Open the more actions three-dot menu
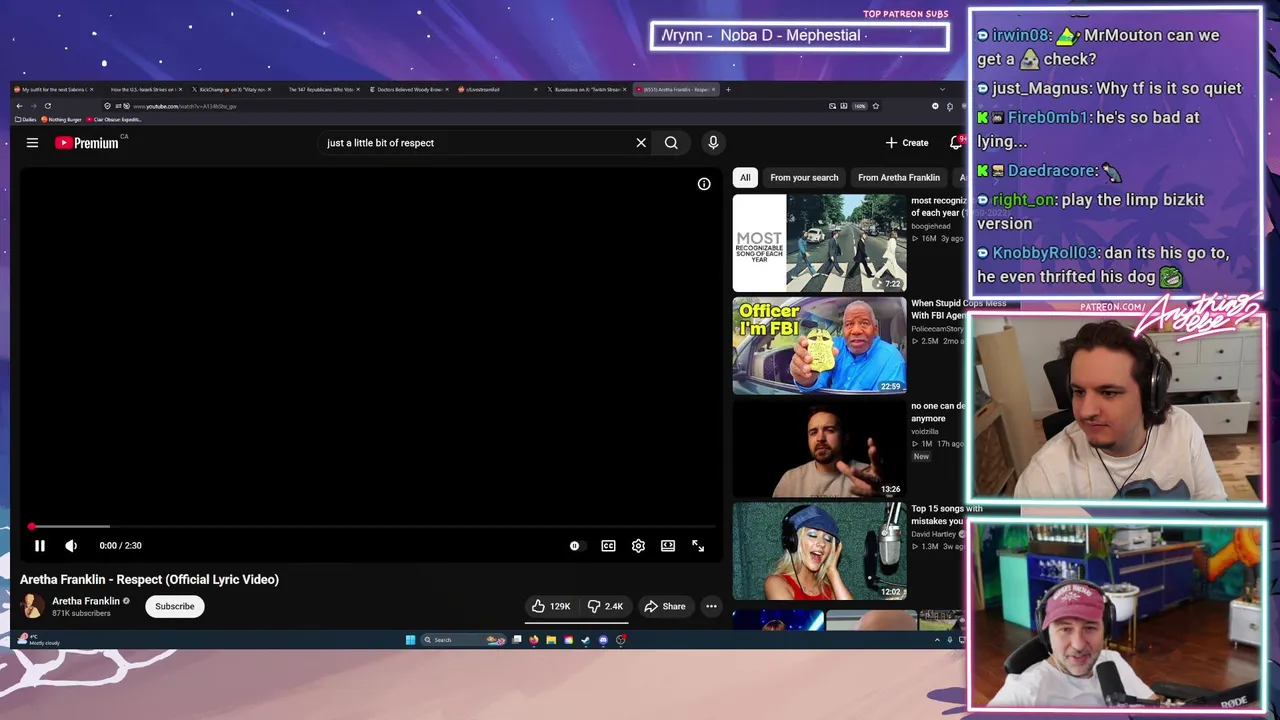Image resolution: width=1280 pixels, height=720 pixels. [711, 606]
